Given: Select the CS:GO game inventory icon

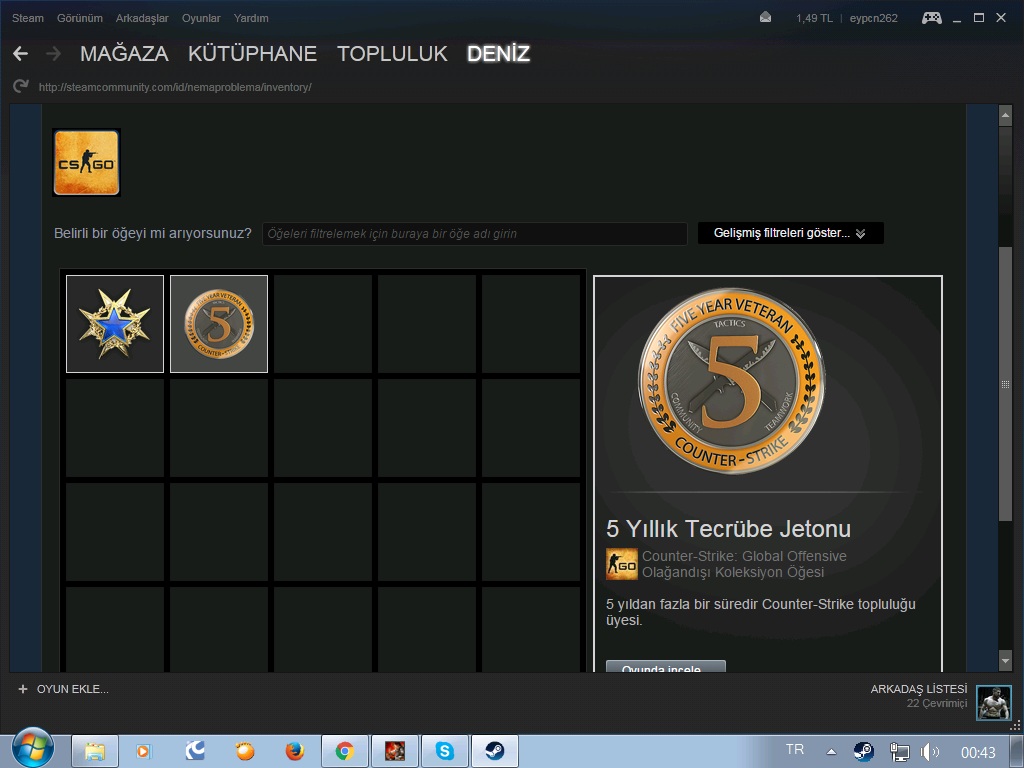Looking at the screenshot, I should (86, 163).
